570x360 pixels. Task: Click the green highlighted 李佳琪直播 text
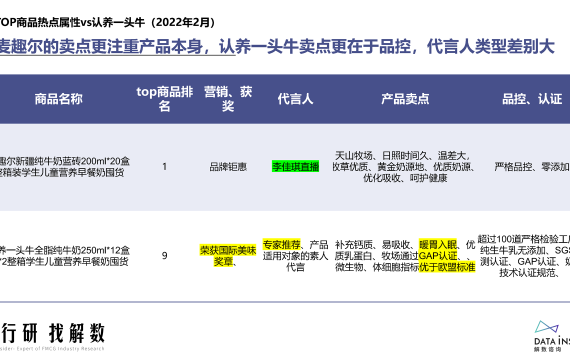[x=295, y=167]
